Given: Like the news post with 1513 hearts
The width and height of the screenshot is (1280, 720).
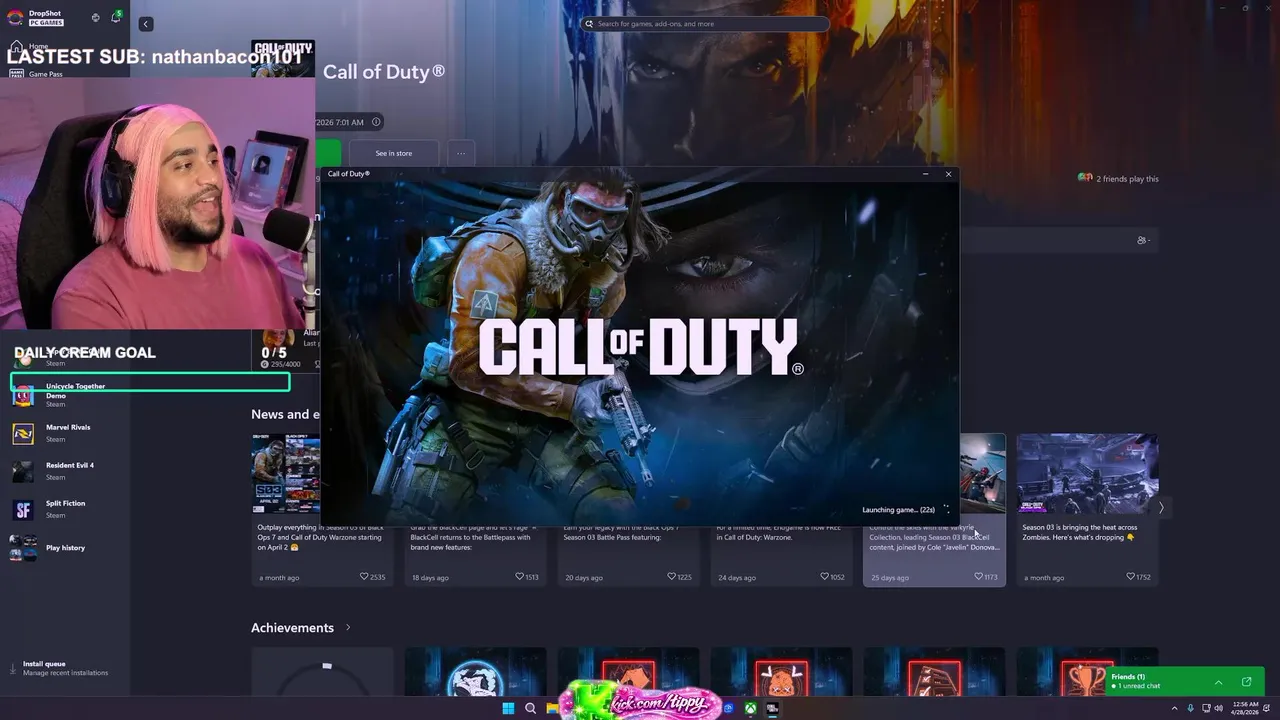Looking at the screenshot, I should pos(526,577).
